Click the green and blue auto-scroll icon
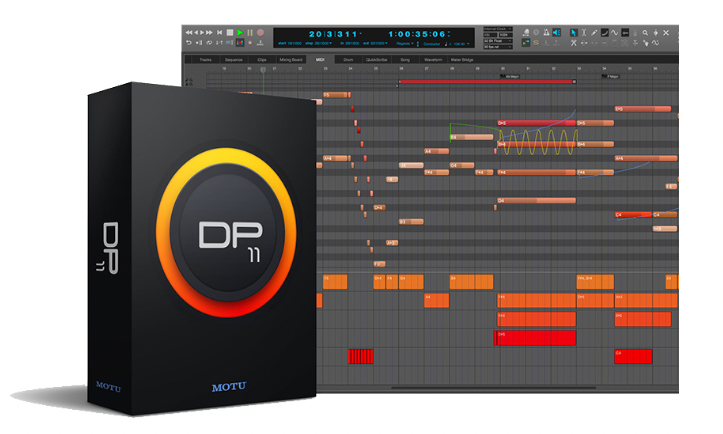This screenshot has width=723, height=434. tap(526, 43)
